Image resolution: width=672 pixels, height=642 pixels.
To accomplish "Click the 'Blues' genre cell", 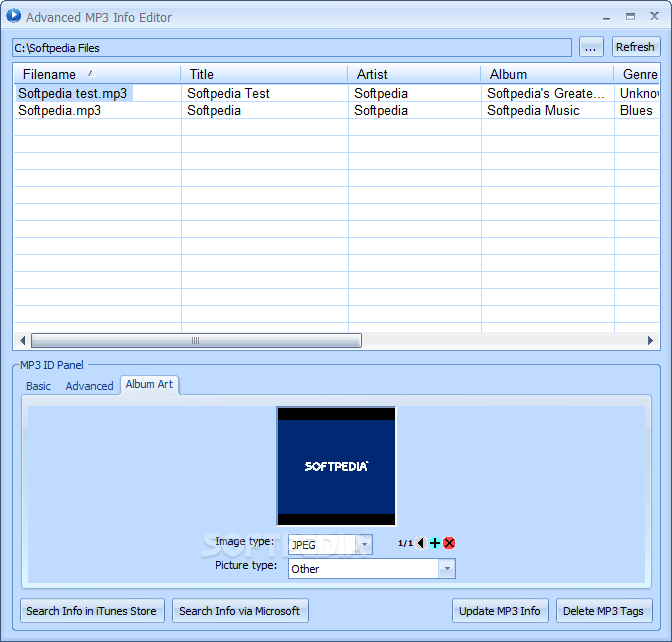I will (636, 111).
